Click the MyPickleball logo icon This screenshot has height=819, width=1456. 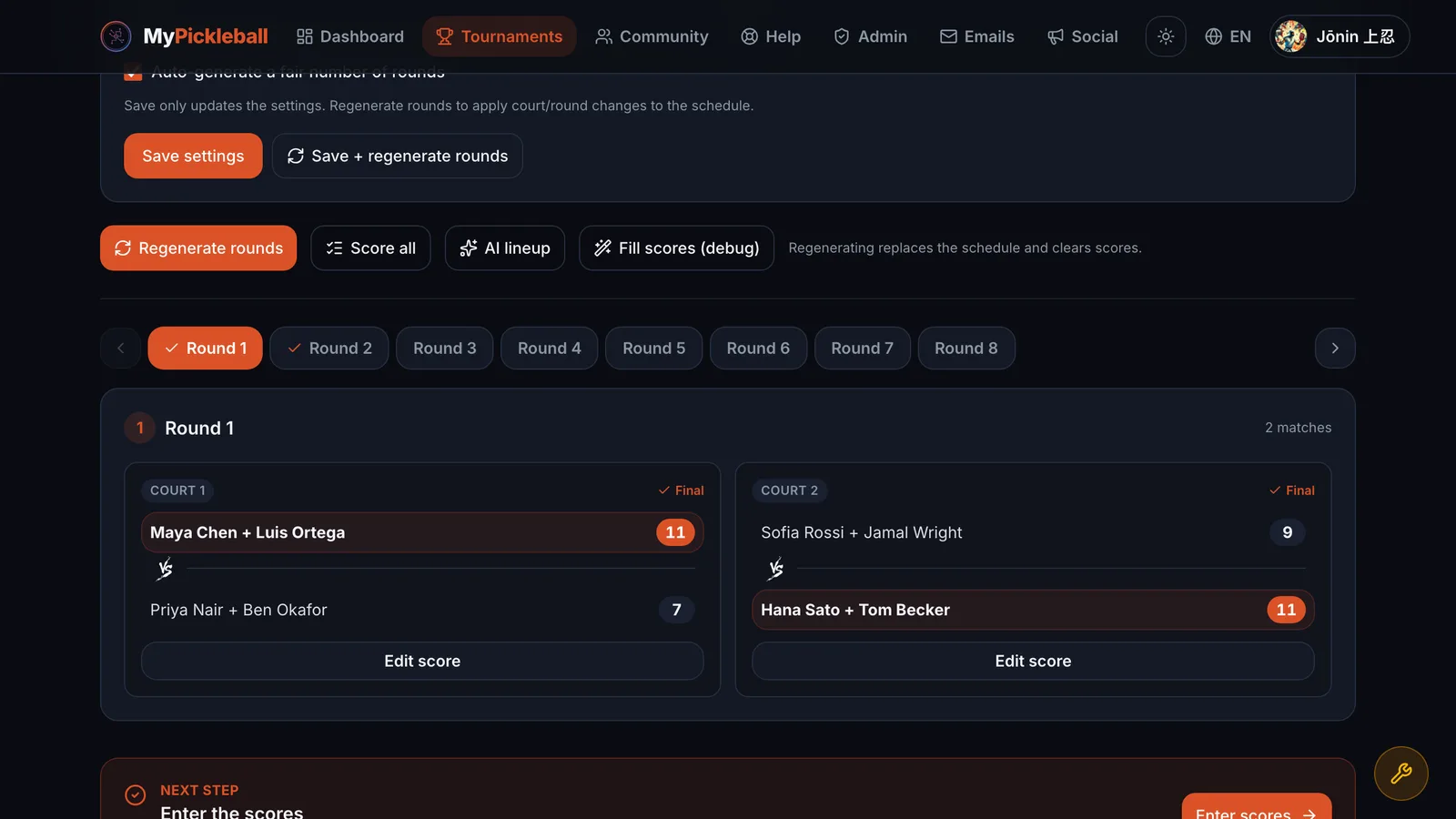[116, 36]
